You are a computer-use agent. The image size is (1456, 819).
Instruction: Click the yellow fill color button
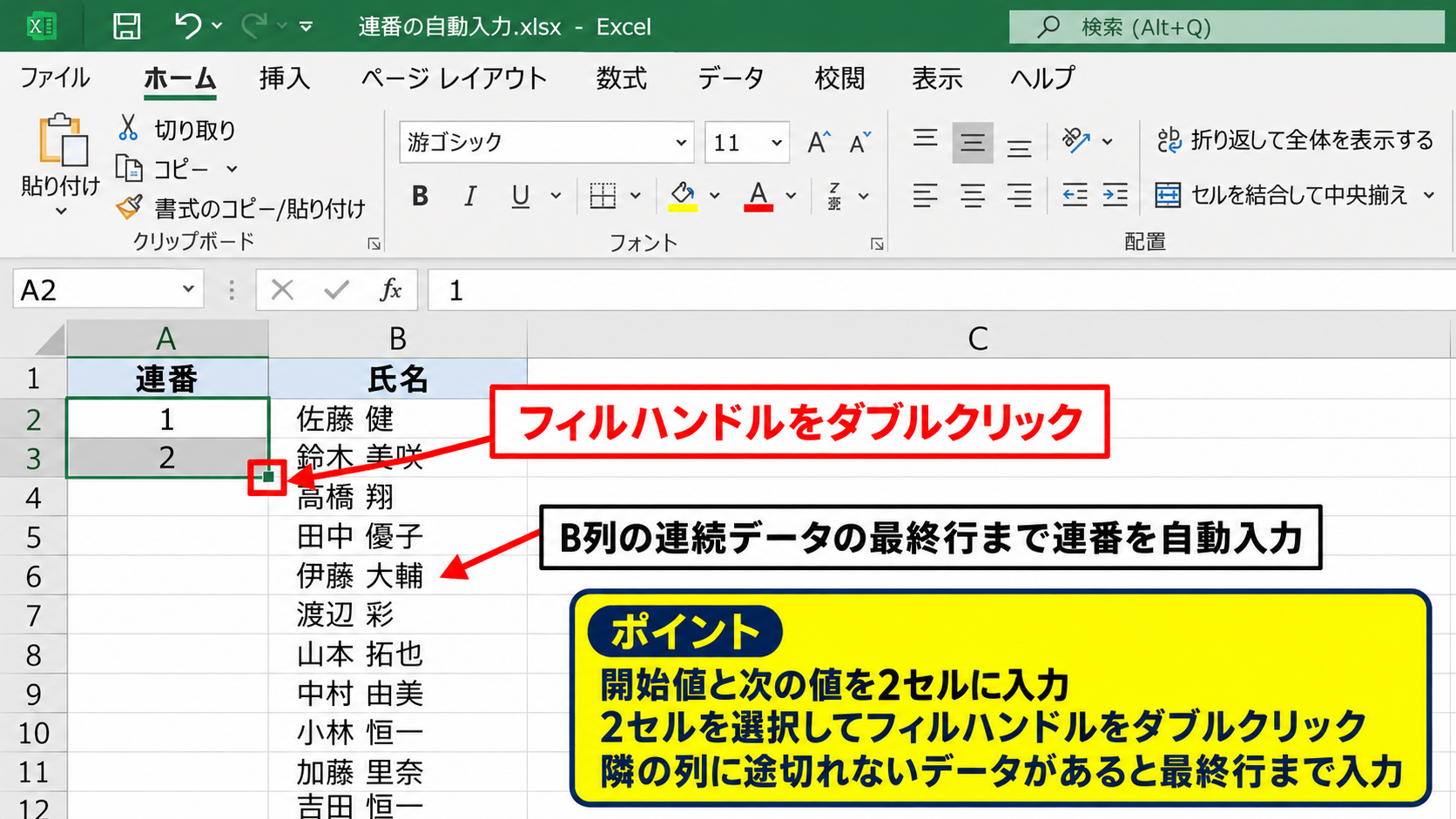[x=683, y=196]
